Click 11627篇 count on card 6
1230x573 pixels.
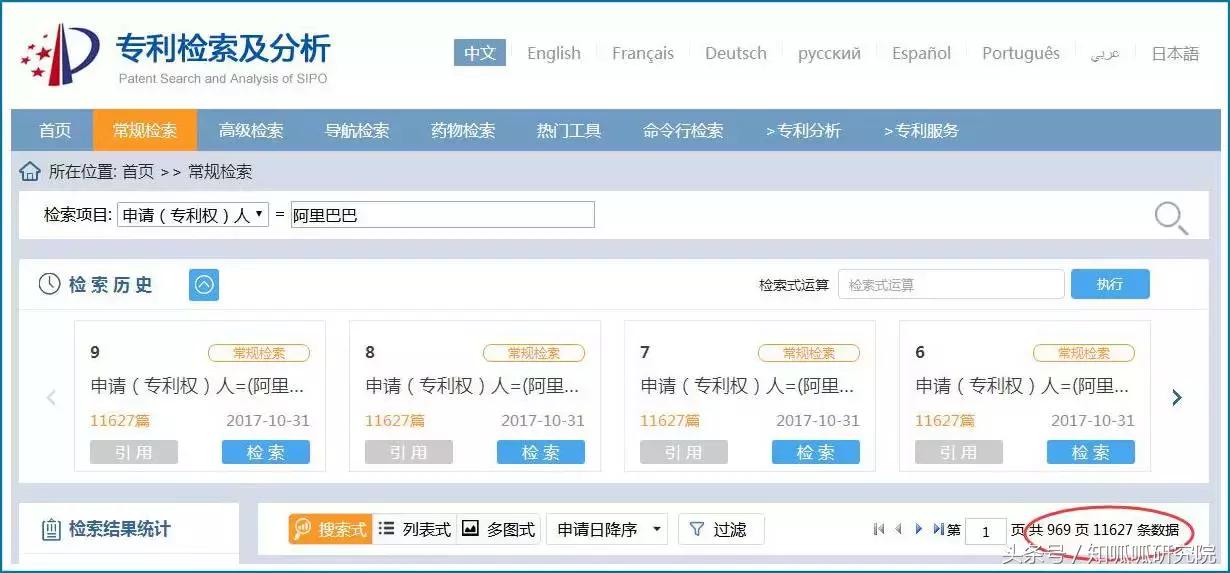point(945,420)
